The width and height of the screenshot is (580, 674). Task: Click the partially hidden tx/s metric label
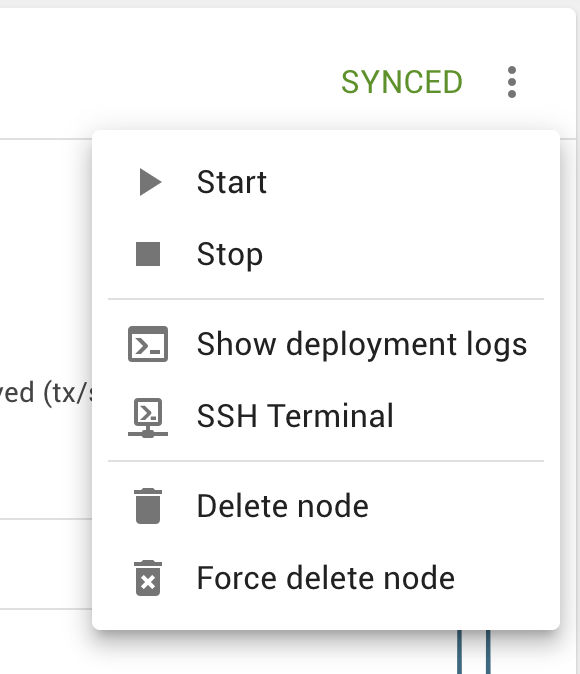46,392
